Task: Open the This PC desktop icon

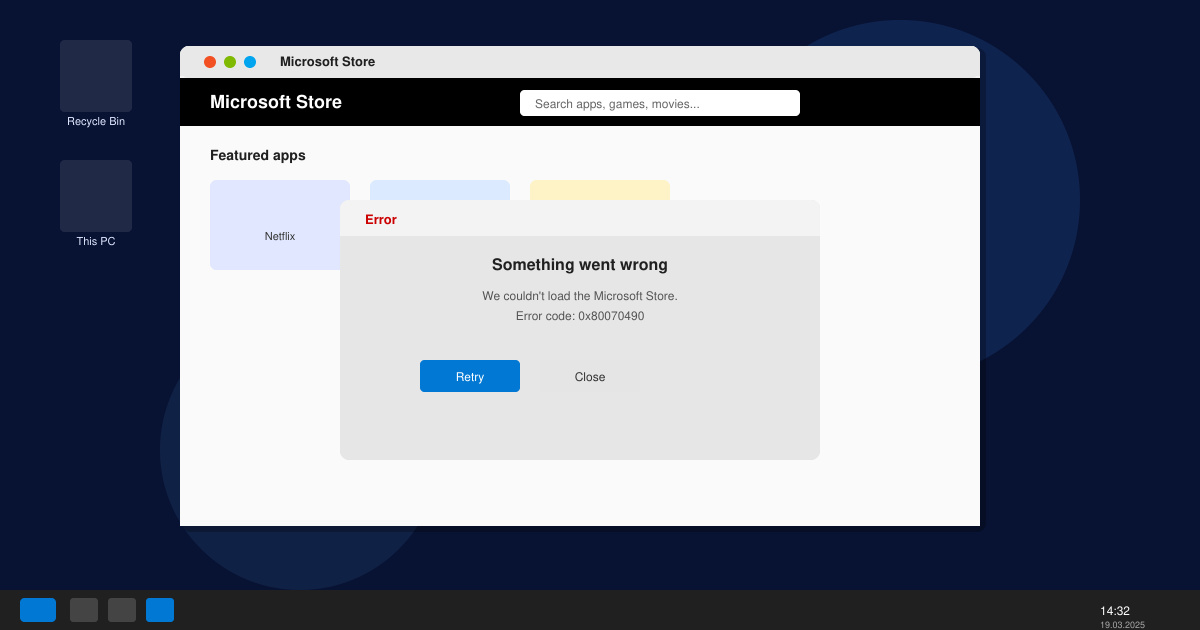Action: (x=96, y=204)
